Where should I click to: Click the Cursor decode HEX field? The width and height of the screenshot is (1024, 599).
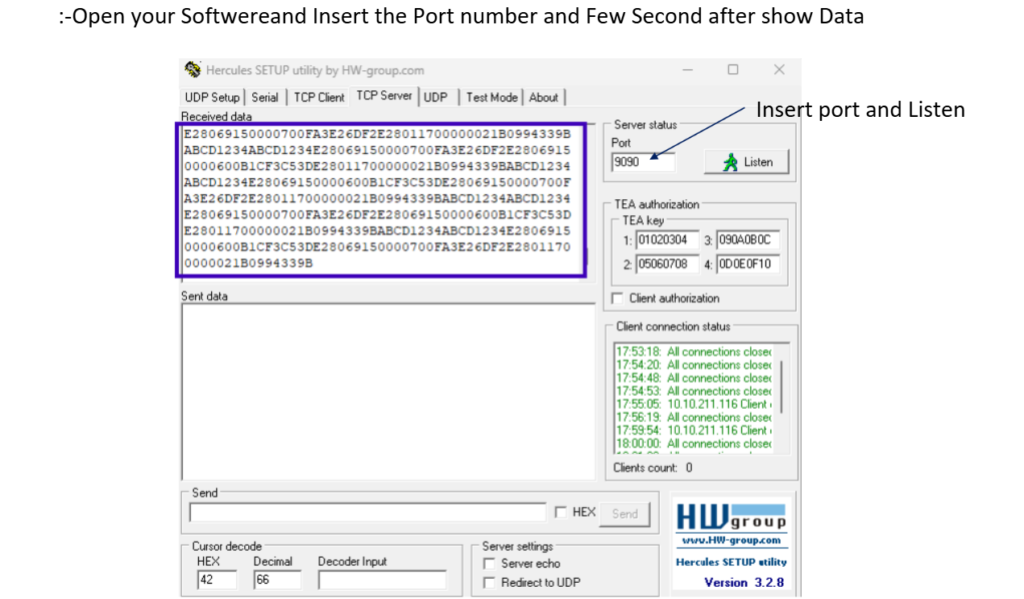click(x=217, y=579)
